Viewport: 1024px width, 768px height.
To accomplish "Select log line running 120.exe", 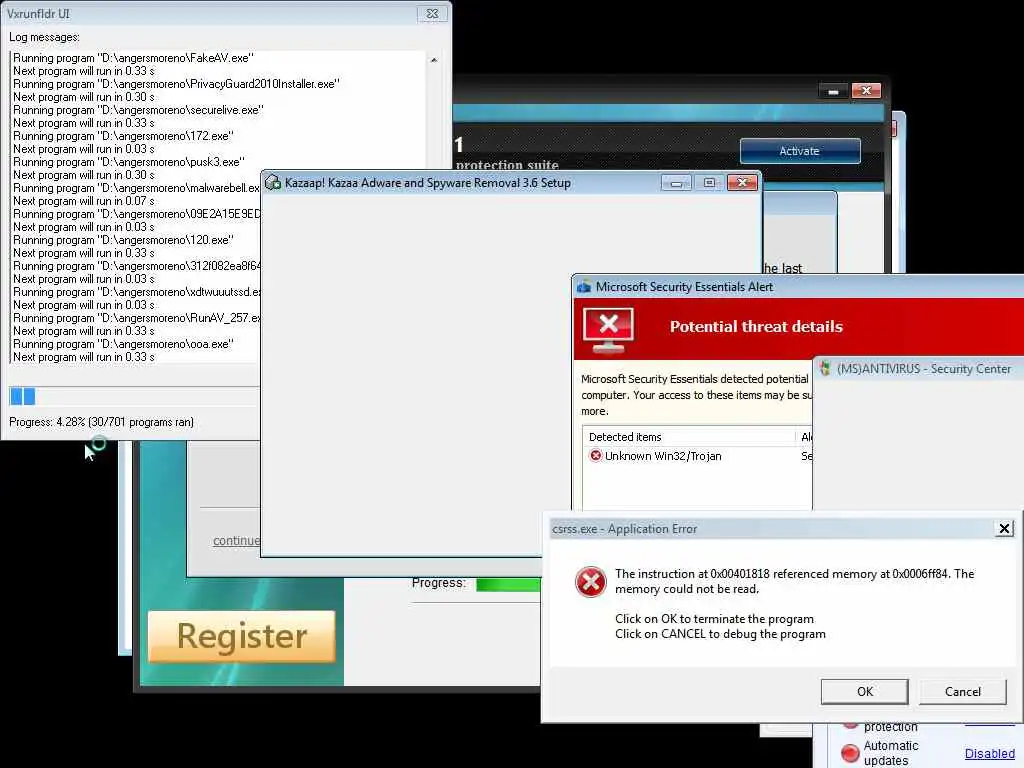I will 123,240.
